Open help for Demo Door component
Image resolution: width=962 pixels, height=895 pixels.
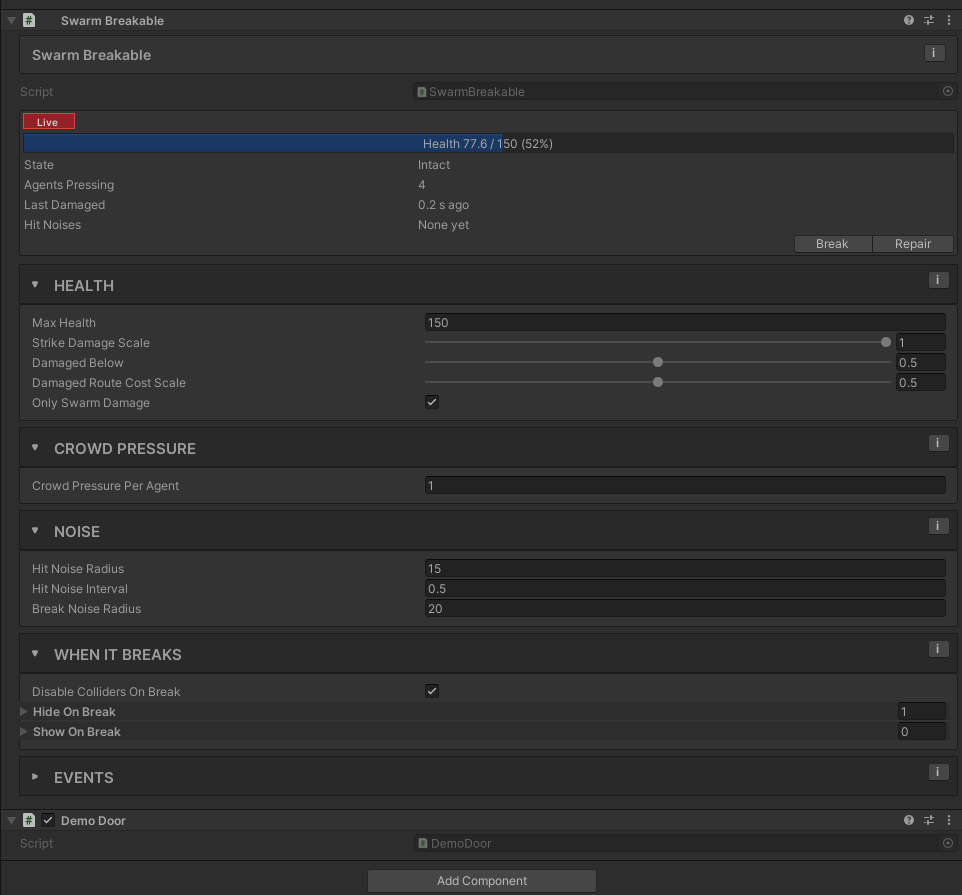(909, 820)
